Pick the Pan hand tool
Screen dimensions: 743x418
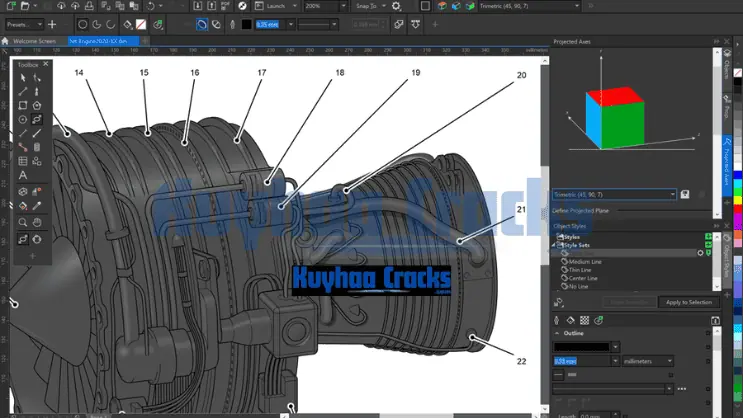38,221
